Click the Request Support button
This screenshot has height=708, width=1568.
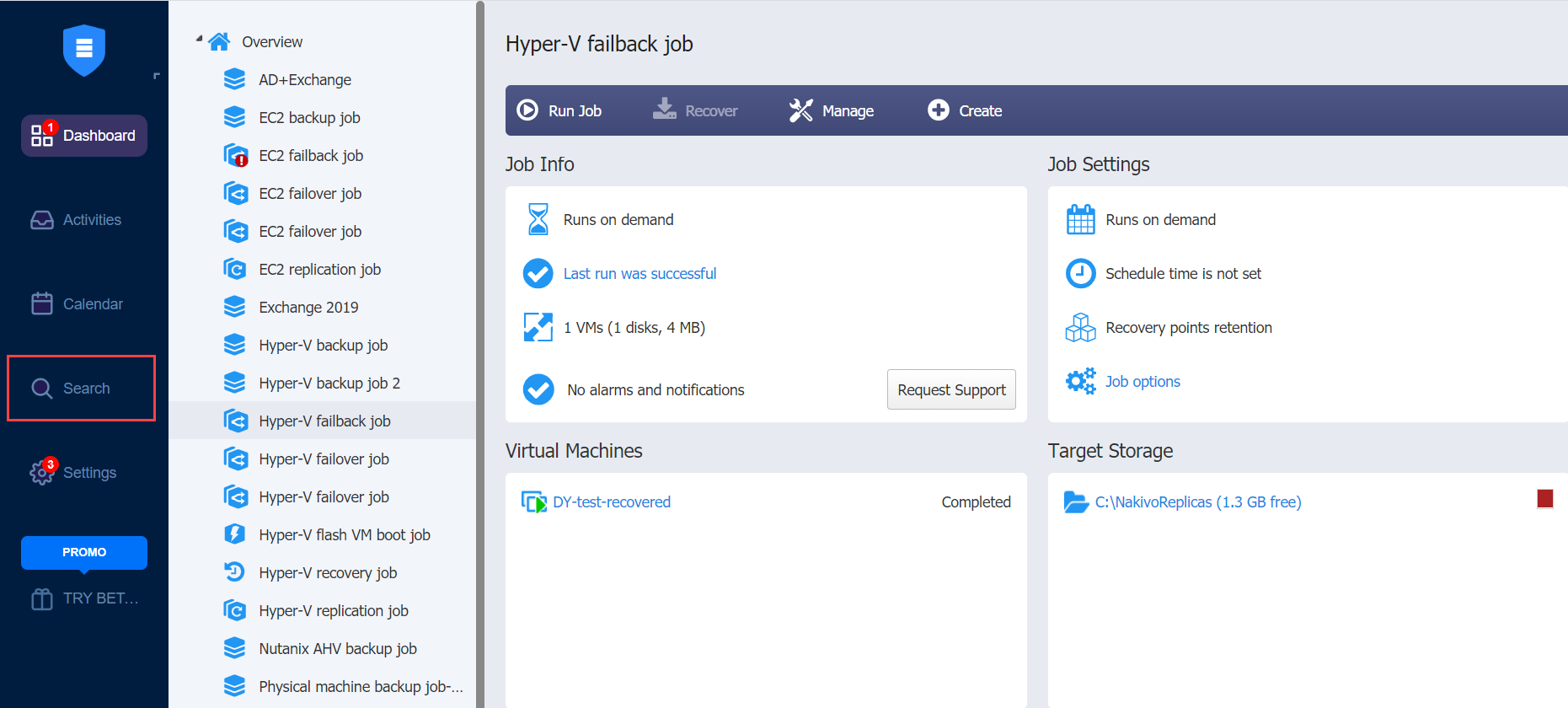click(x=951, y=389)
